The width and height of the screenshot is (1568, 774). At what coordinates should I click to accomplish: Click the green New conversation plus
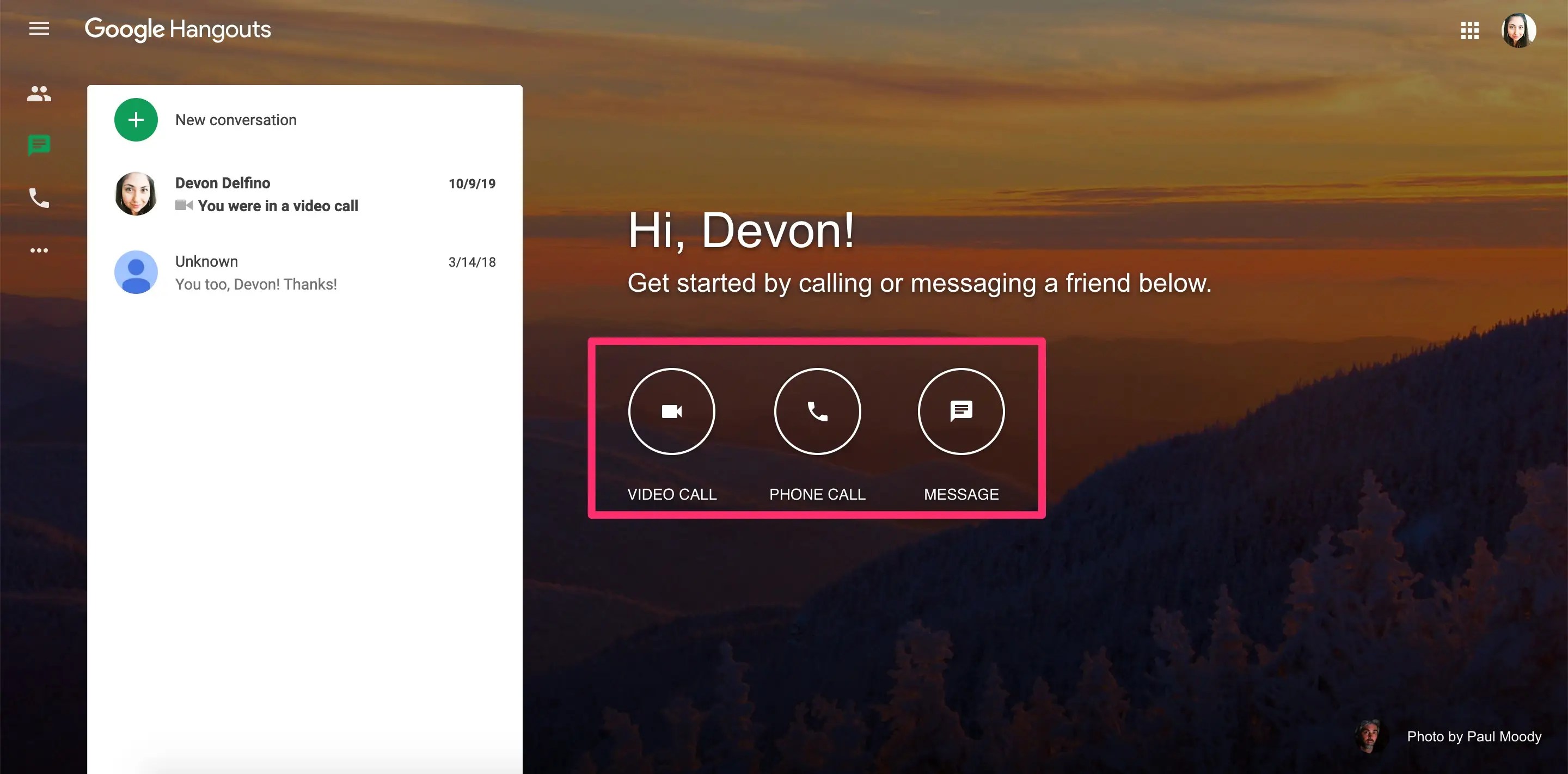click(x=136, y=120)
